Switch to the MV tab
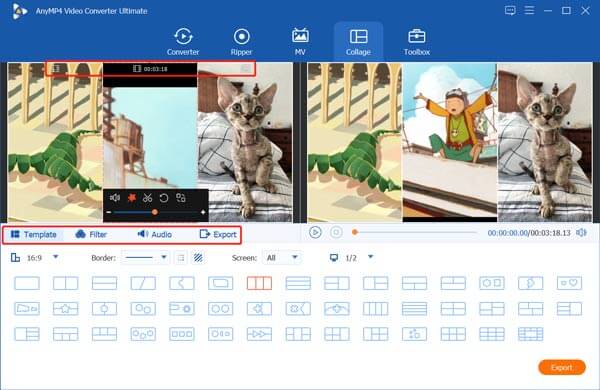This screenshot has height=390, width=600. click(x=300, y=42)
